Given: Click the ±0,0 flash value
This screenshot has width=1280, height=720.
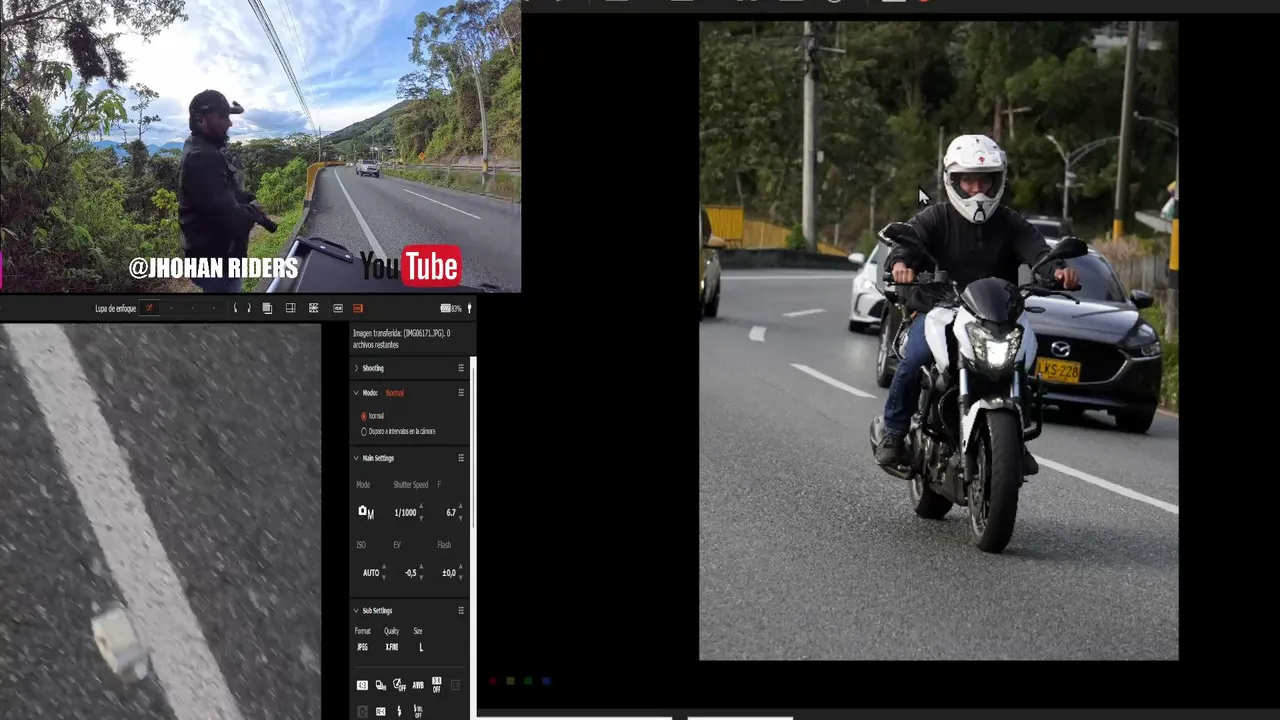Looking at the screenshot, I should (449, 573).
